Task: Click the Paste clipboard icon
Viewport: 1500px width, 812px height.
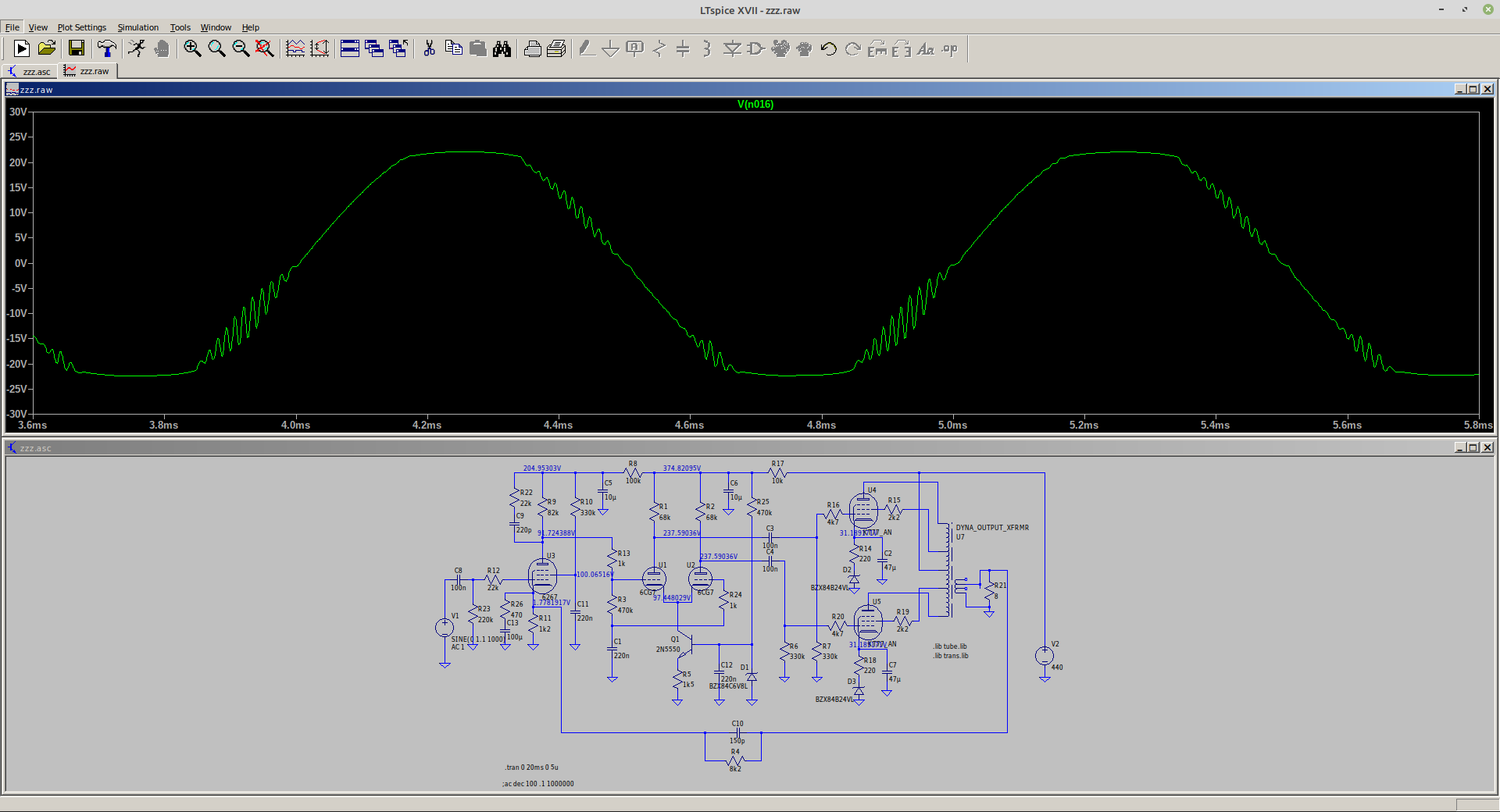Action: (477, 48)
